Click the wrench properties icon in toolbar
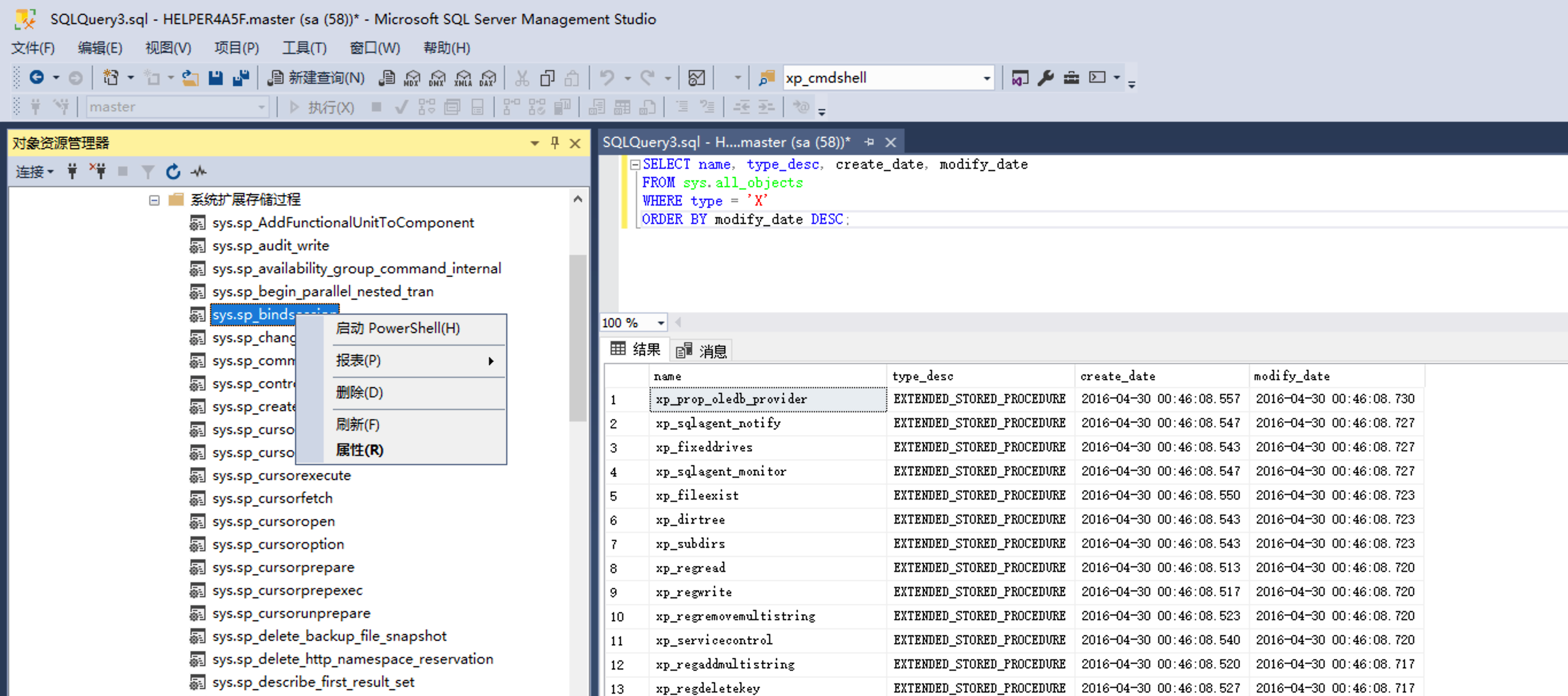Image resolution: width=1568 pixels, height=696 pixels. 1045,78
